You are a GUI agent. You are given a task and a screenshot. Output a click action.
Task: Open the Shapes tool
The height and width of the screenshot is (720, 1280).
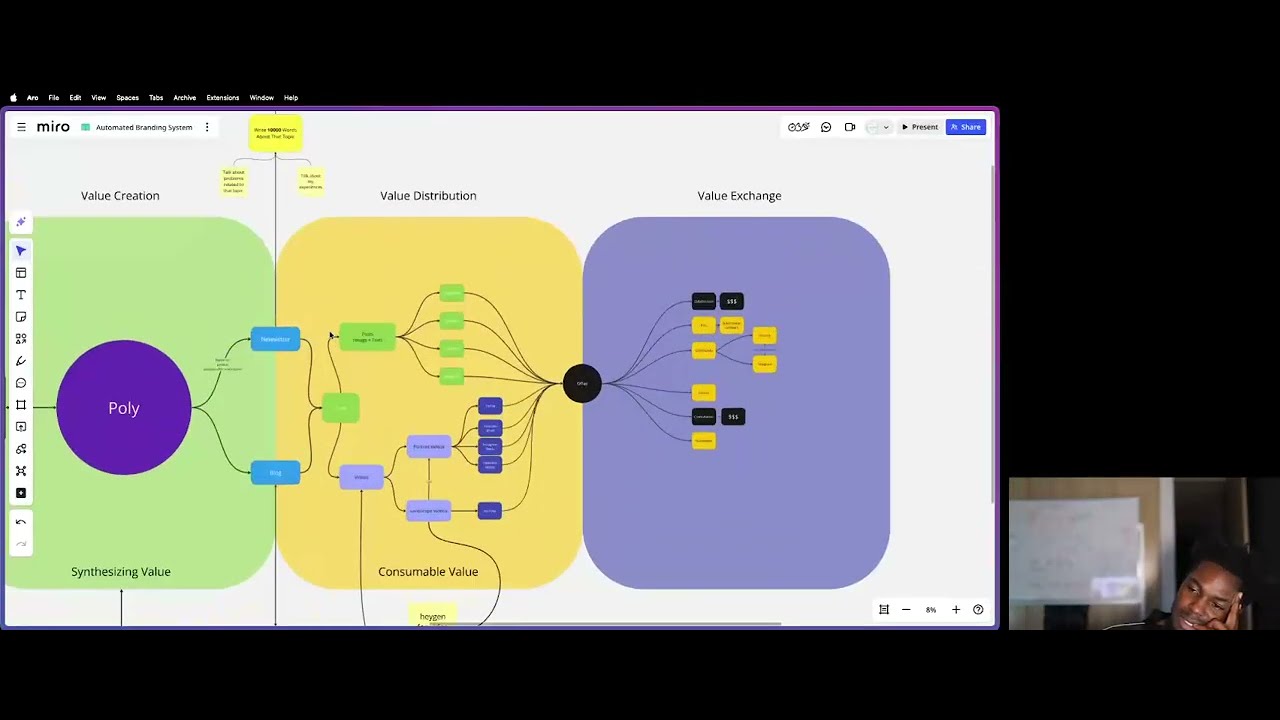pyautogui.click(x=21, y=339)
